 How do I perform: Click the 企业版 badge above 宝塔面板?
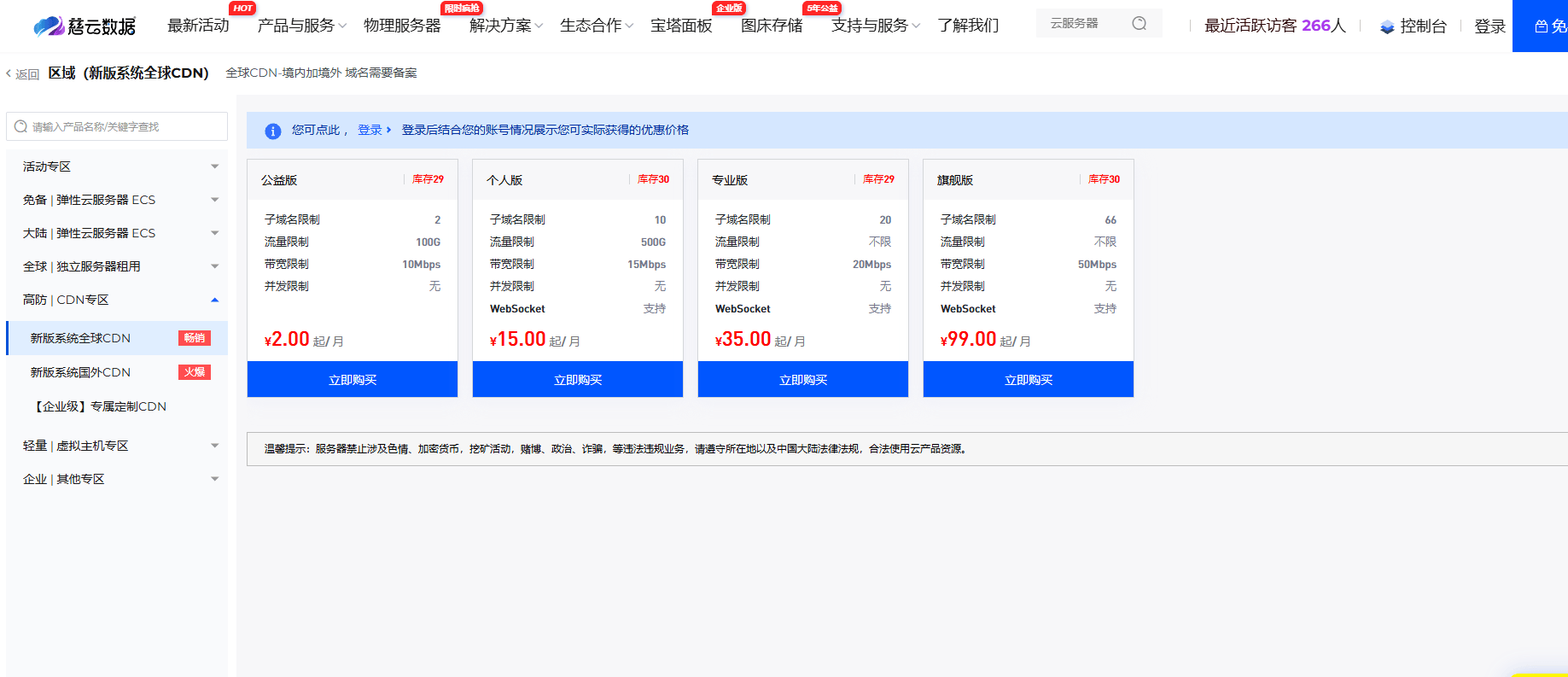tap(729, 8)
